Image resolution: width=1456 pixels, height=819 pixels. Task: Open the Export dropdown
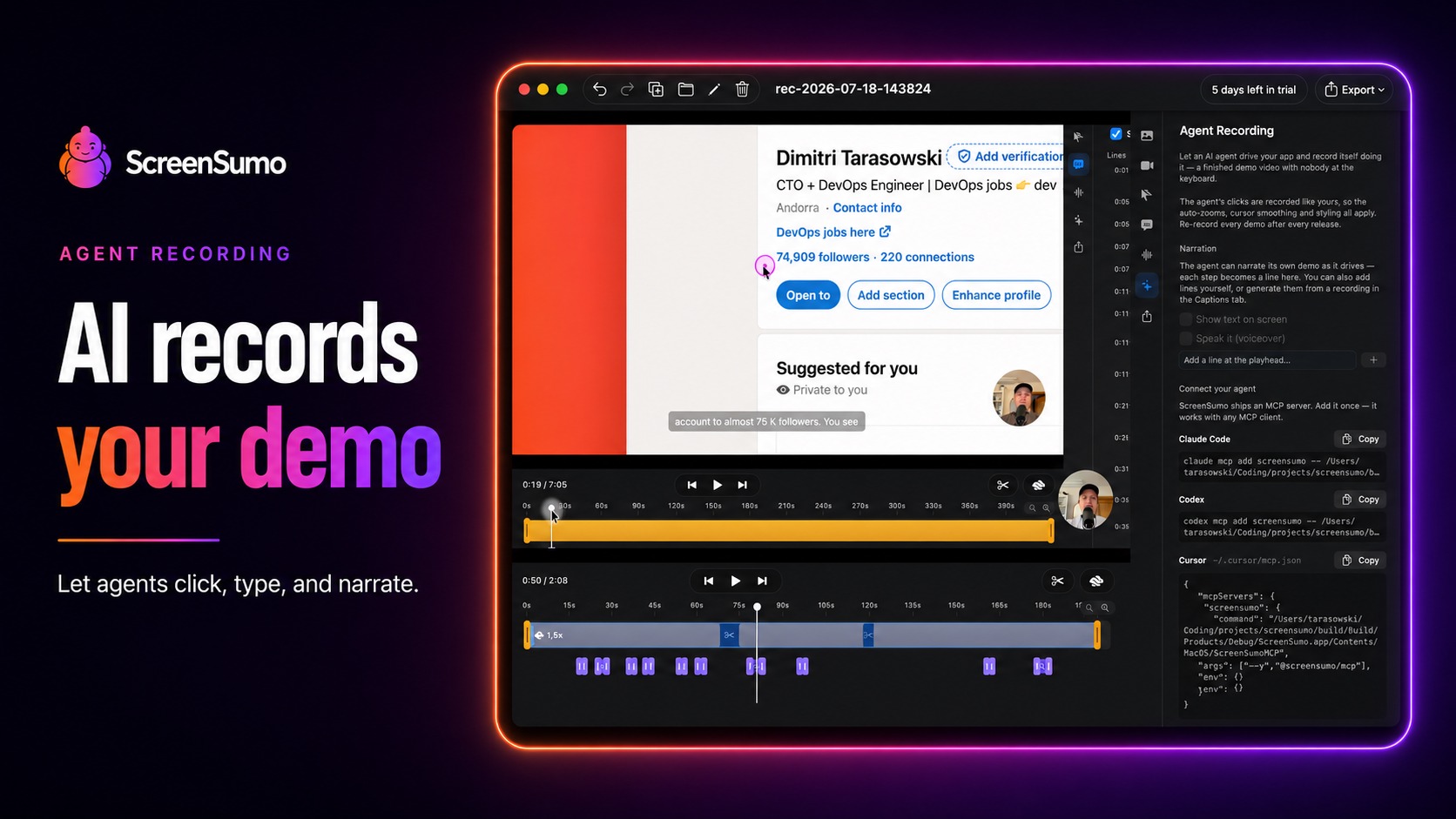1354,90
